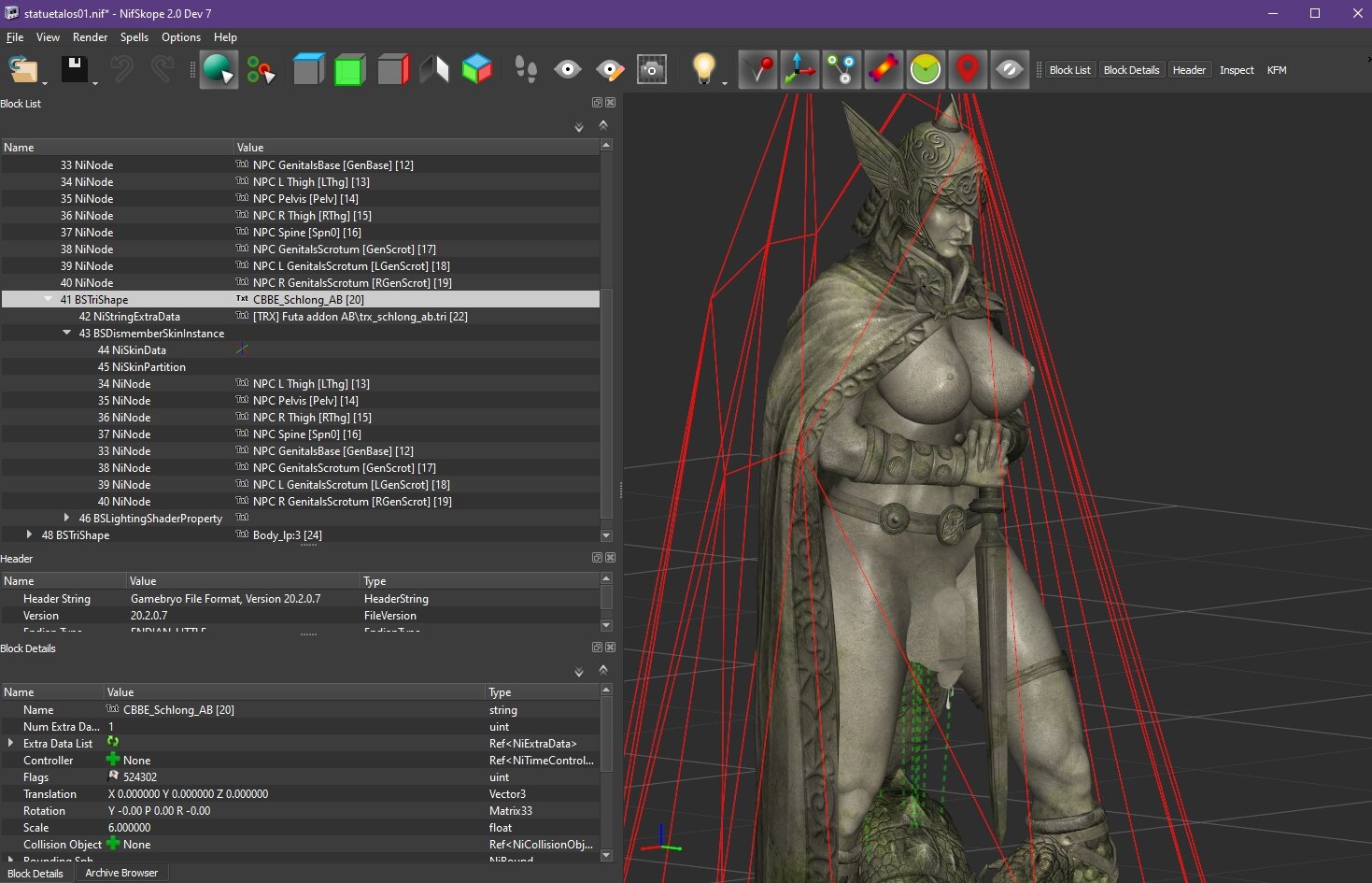Switch to perspective multicolor cube icon
The width and height of the screenshot is (1372, 883).
pyautogui.click(x=477, y=70)
